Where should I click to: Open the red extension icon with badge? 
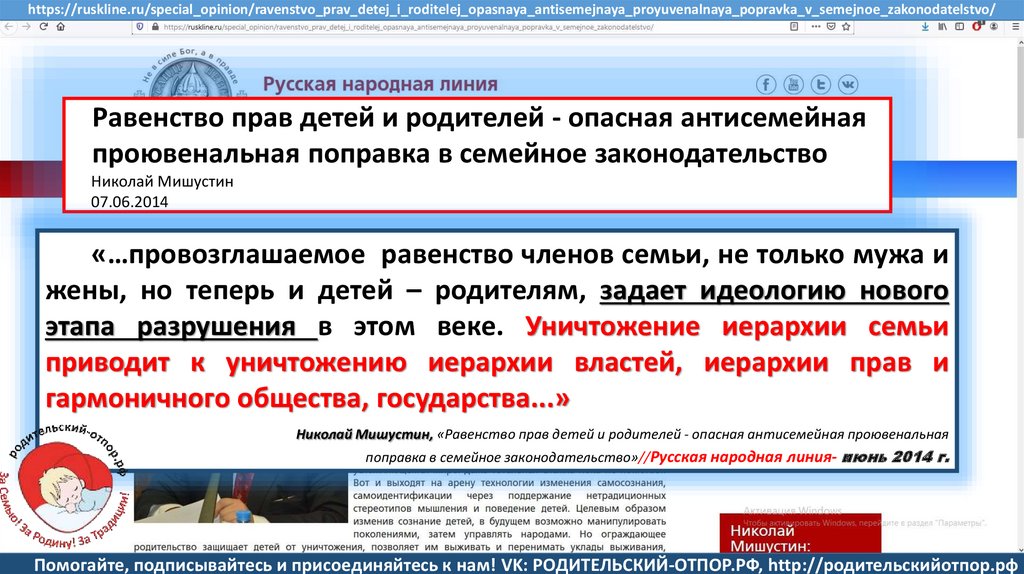(x=977, y=27)
